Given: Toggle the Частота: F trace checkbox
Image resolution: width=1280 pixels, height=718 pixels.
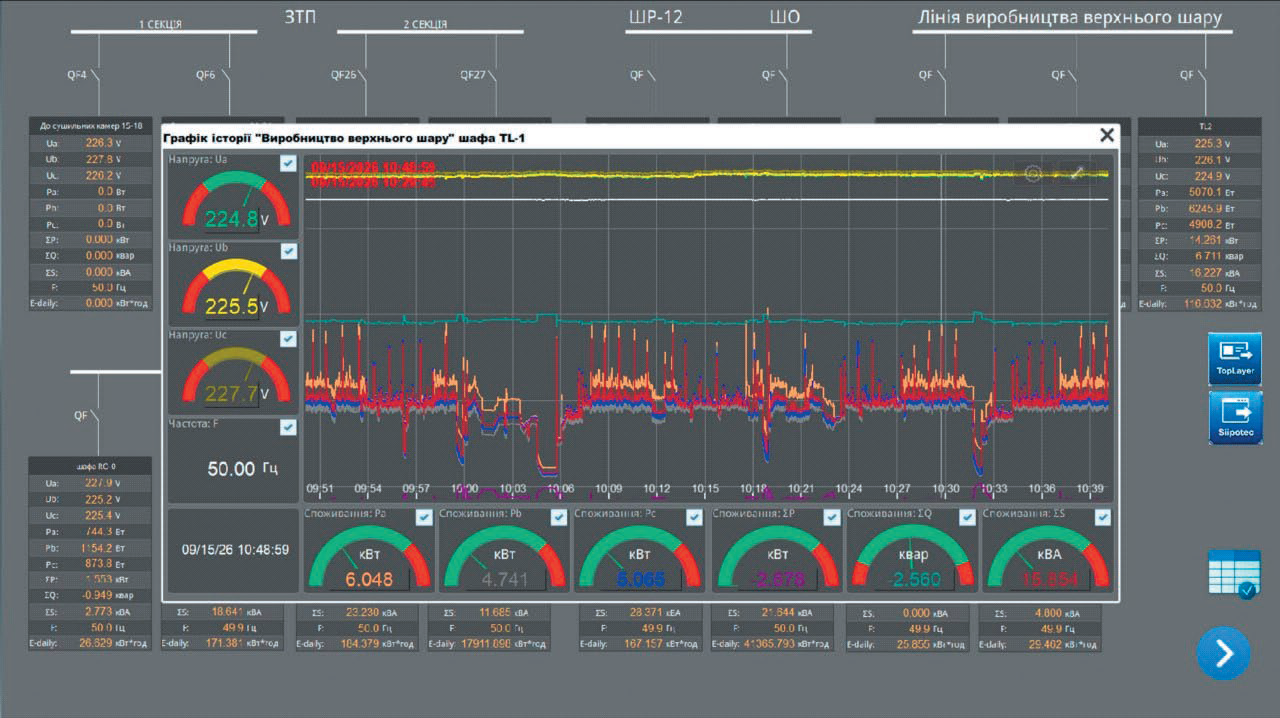Looking at the screenshot, I should coord(288,427).
